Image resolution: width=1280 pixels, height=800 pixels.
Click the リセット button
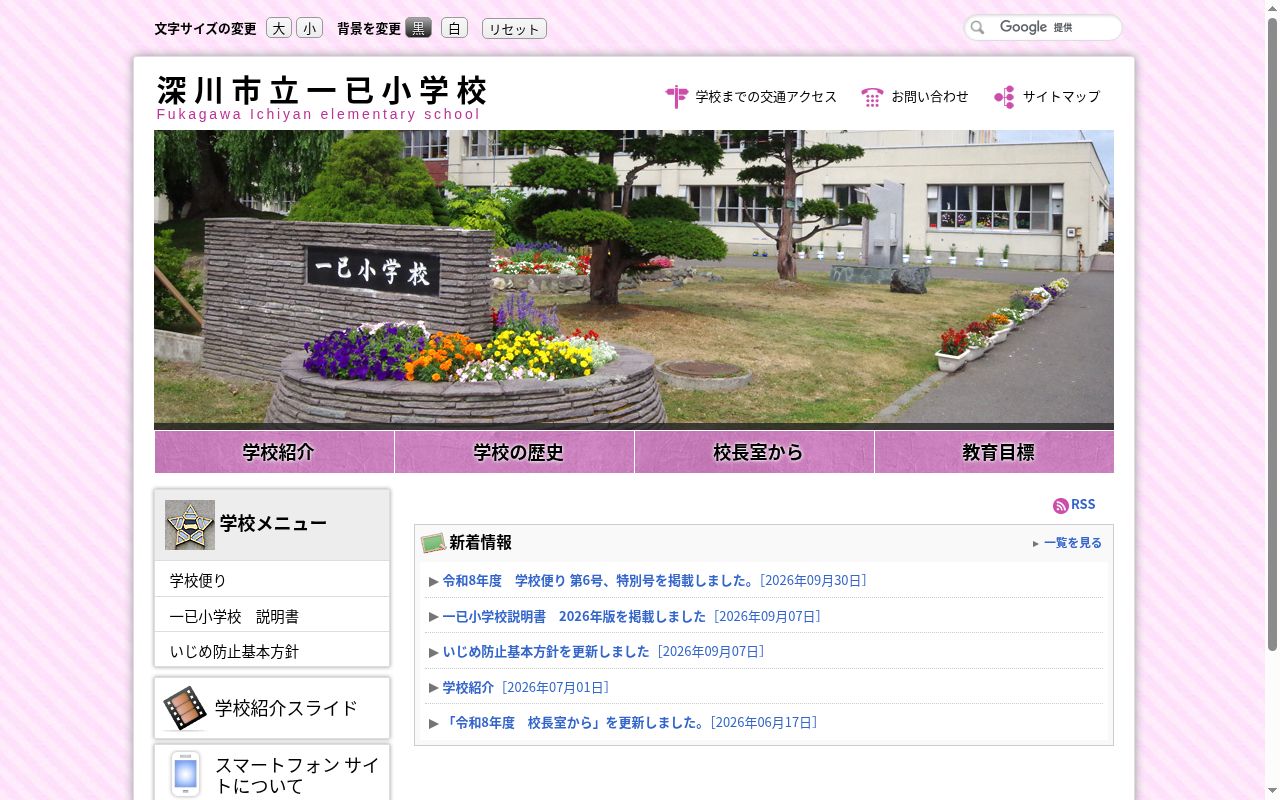click(514, 28)
